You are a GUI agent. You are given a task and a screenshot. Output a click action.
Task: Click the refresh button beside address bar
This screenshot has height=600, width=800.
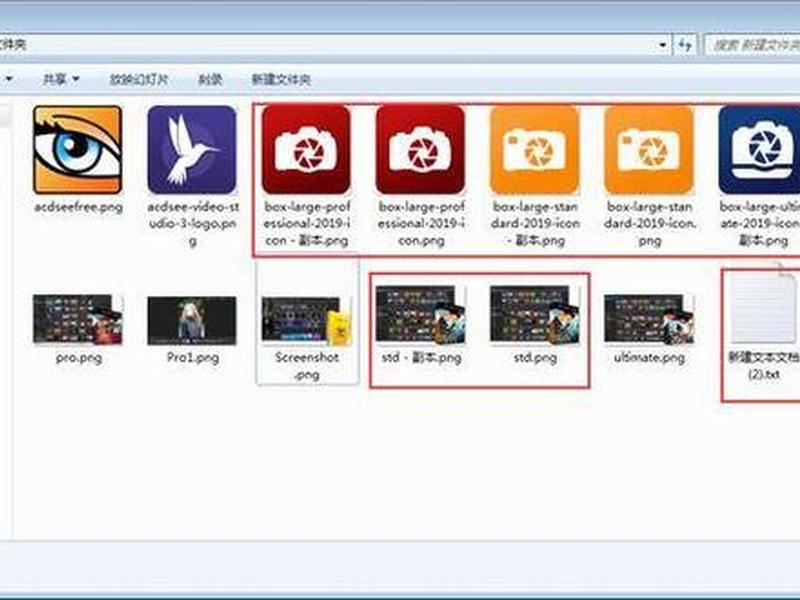pos(685,45)
